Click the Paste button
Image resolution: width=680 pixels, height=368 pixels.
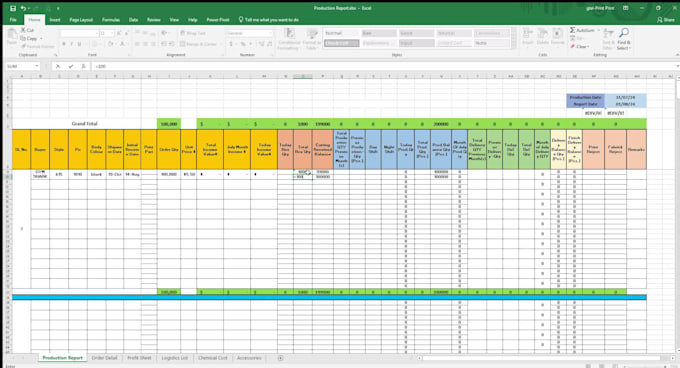(x=12, y=37)
